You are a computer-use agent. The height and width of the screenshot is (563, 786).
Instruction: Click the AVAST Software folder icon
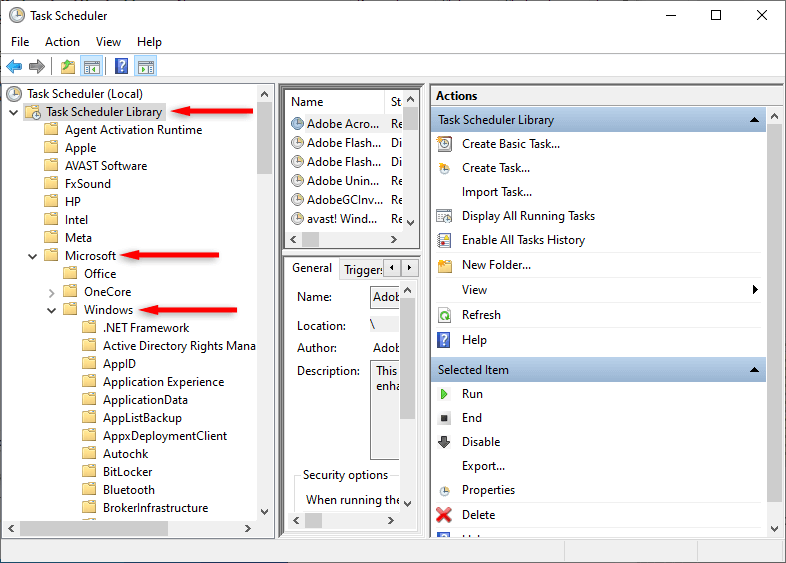click(x=51, y=165)
